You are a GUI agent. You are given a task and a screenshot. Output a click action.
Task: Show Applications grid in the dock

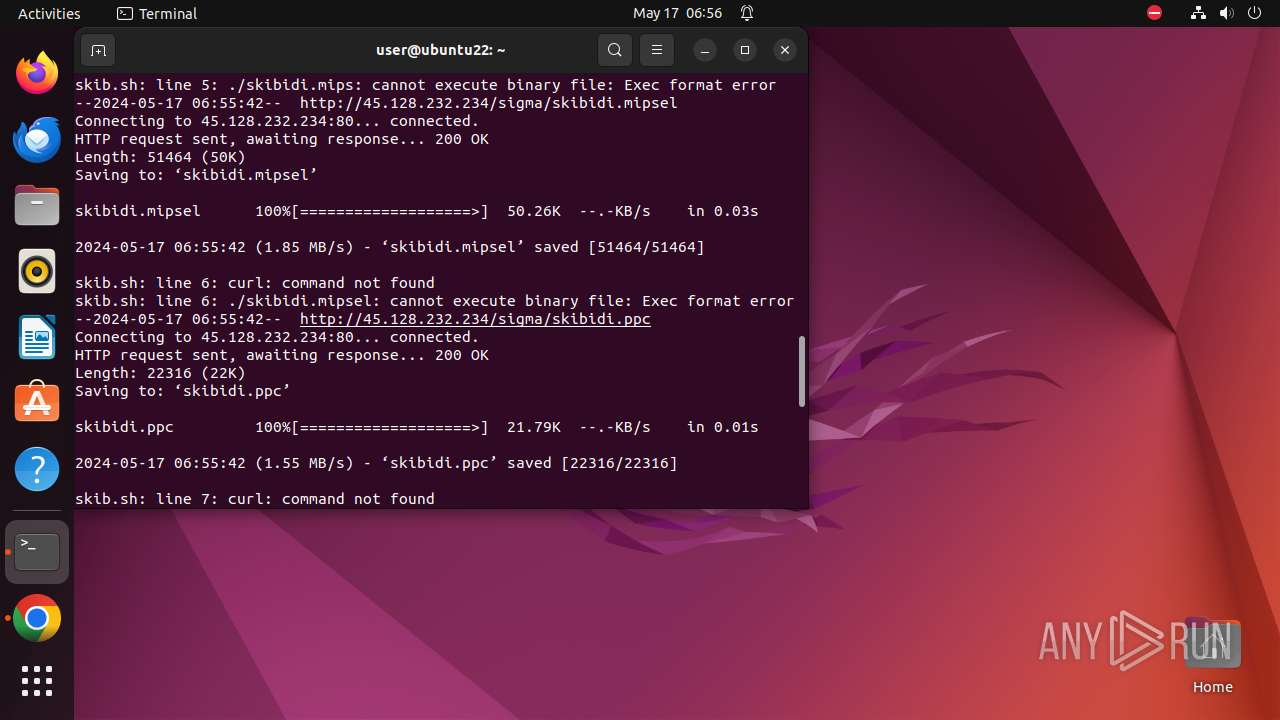[x=37, y=681]
